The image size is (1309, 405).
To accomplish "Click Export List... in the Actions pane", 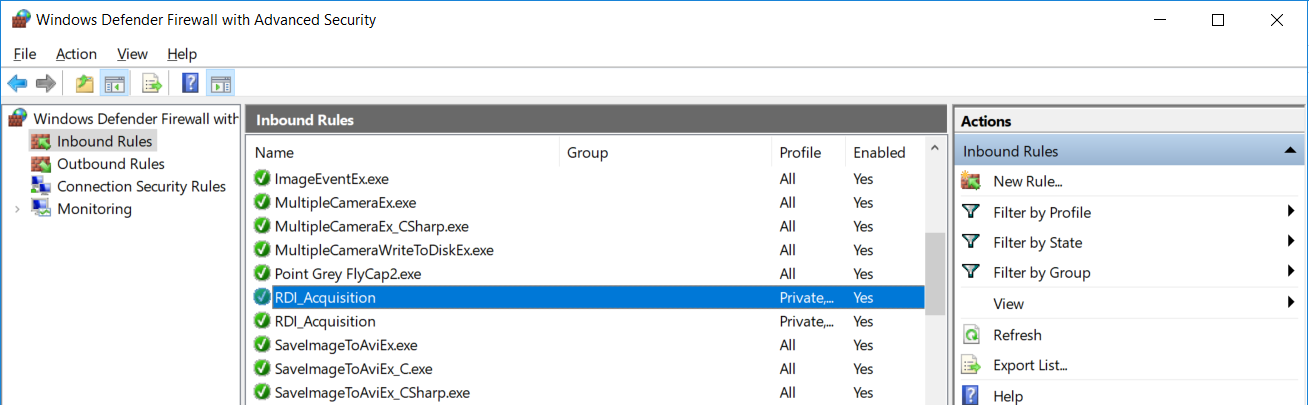I will click(x=1030, y=365).
